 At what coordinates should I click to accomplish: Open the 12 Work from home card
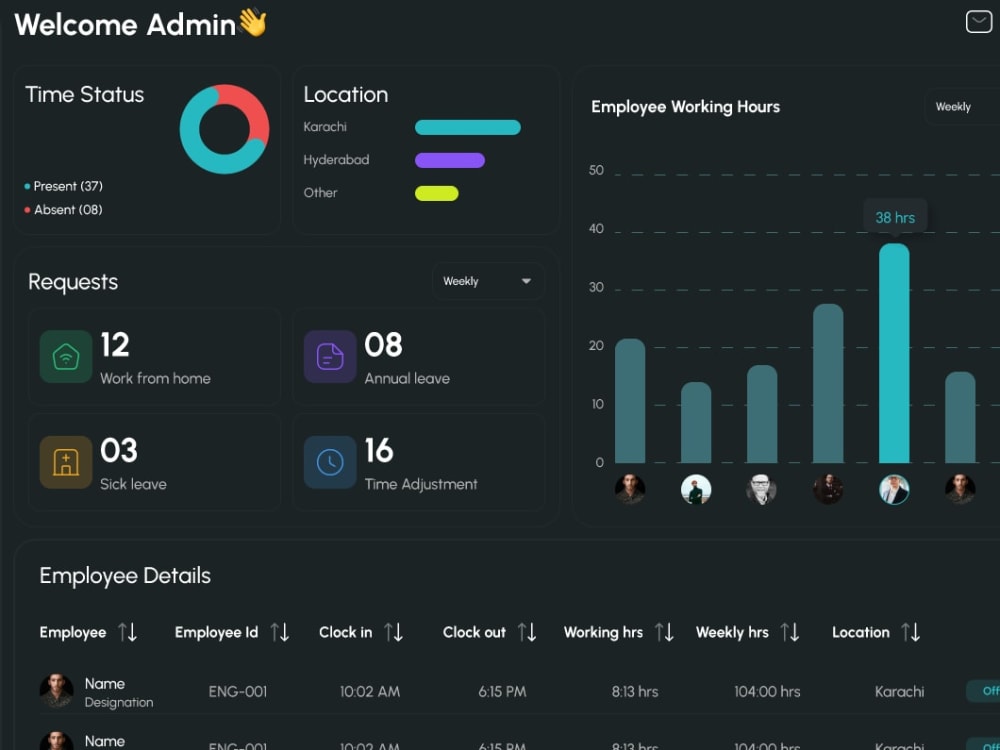tap(154, 357)
